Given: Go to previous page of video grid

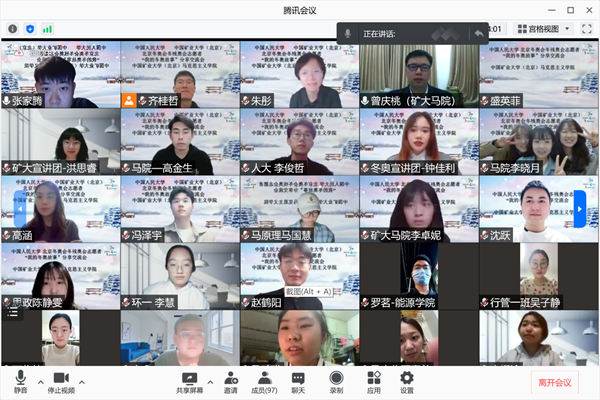Looking at the screenshot, I should click(19, 208).
